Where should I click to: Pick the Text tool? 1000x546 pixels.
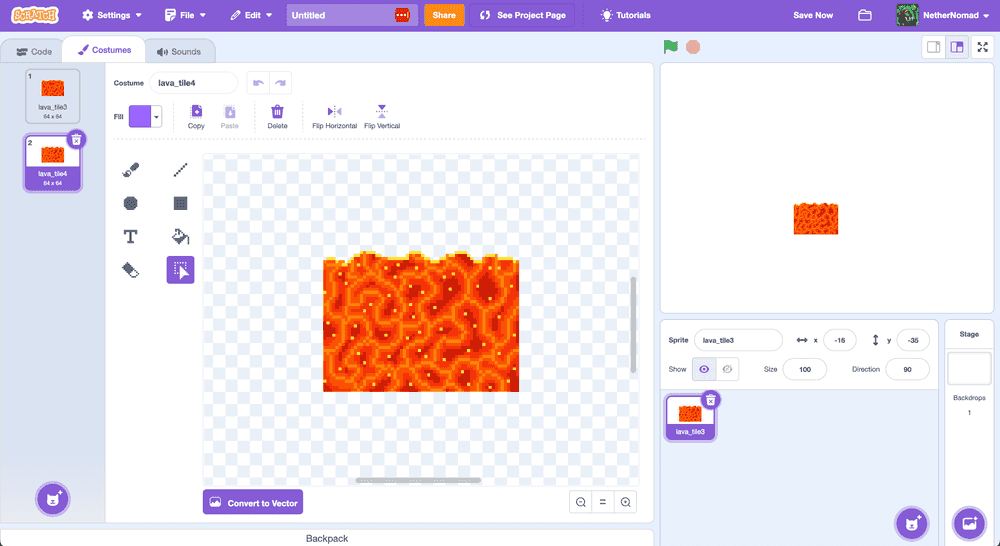pos(130,237)
